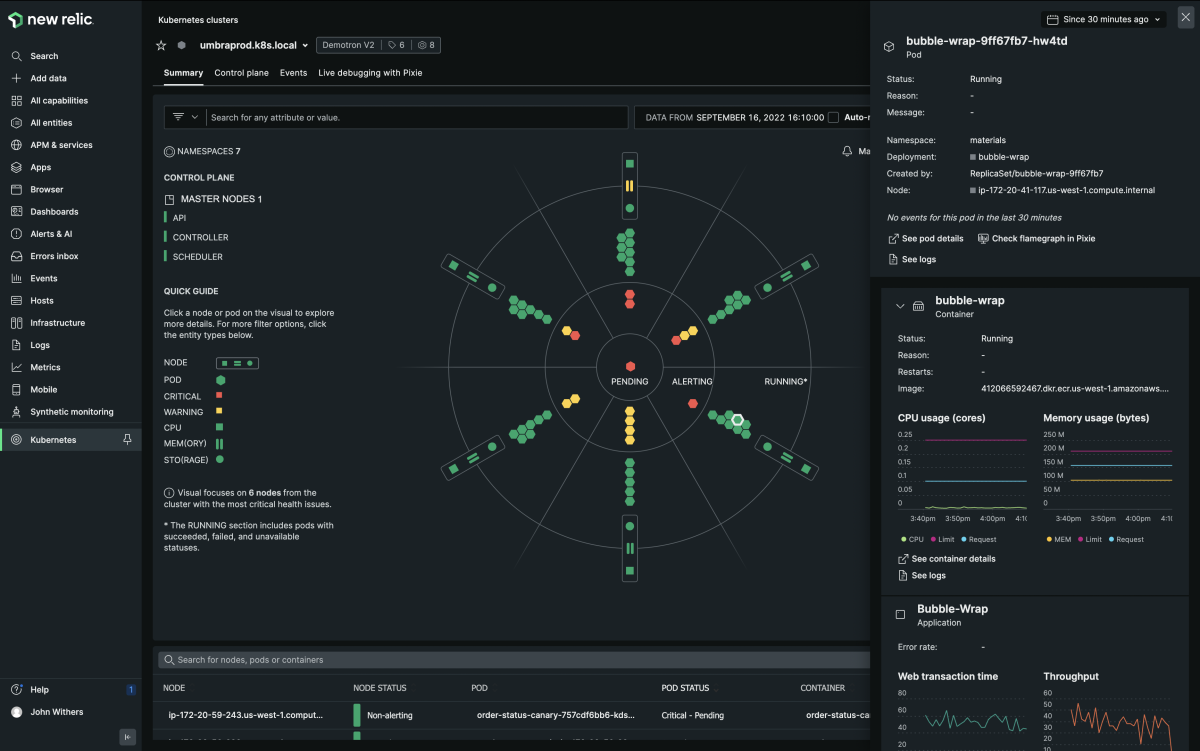Star the umbraprod.k8s.local cluster as favorite
The image size is (1200, 751).
tap(161, 45)
